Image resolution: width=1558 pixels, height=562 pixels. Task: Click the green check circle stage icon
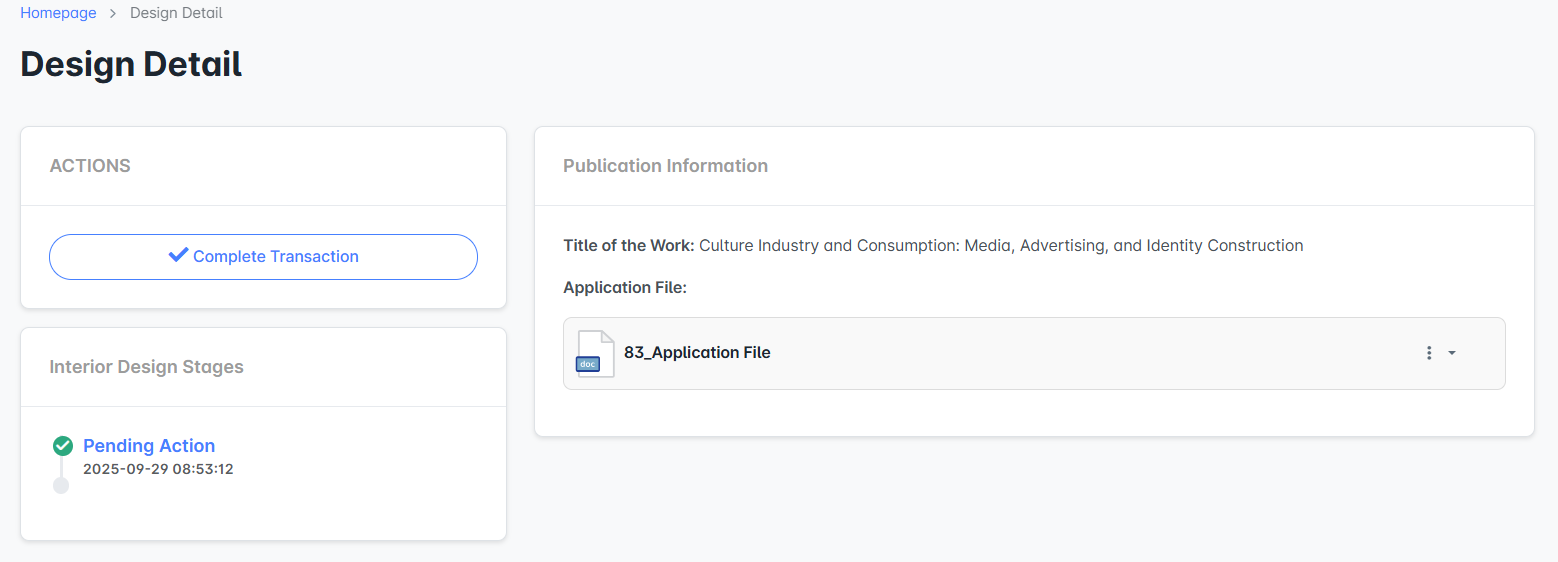pos(62,446)
